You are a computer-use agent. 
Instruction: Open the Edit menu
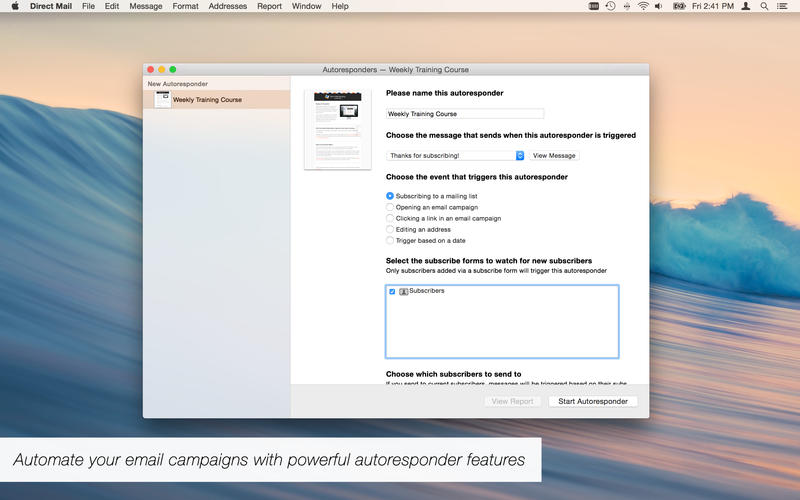pos(112,6)
